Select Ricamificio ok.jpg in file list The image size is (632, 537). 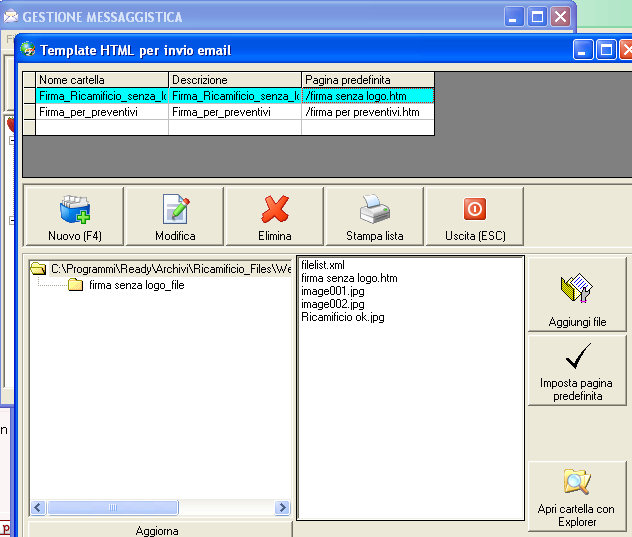(343, 317)
